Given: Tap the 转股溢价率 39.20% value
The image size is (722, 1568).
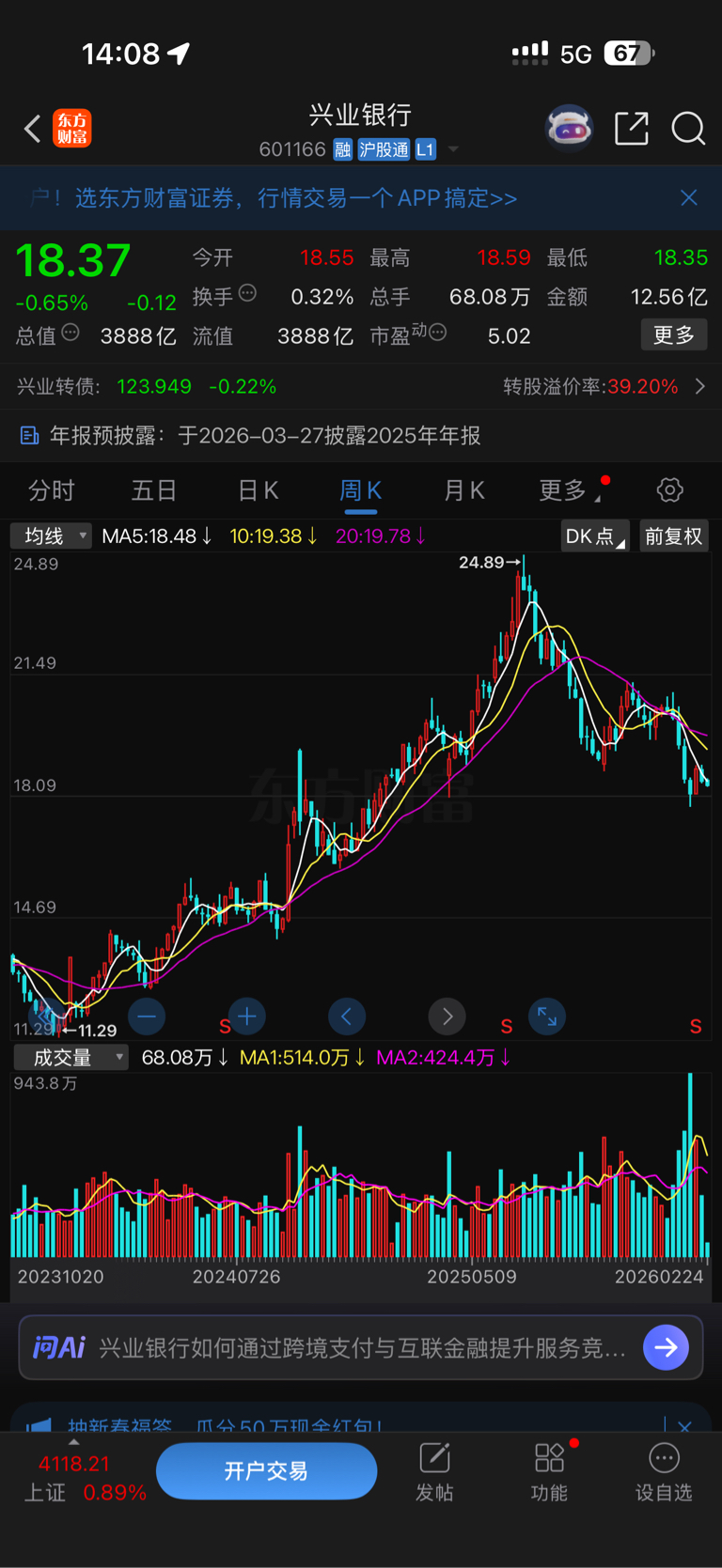Looking at the screenshot, I should pos(643,386).
